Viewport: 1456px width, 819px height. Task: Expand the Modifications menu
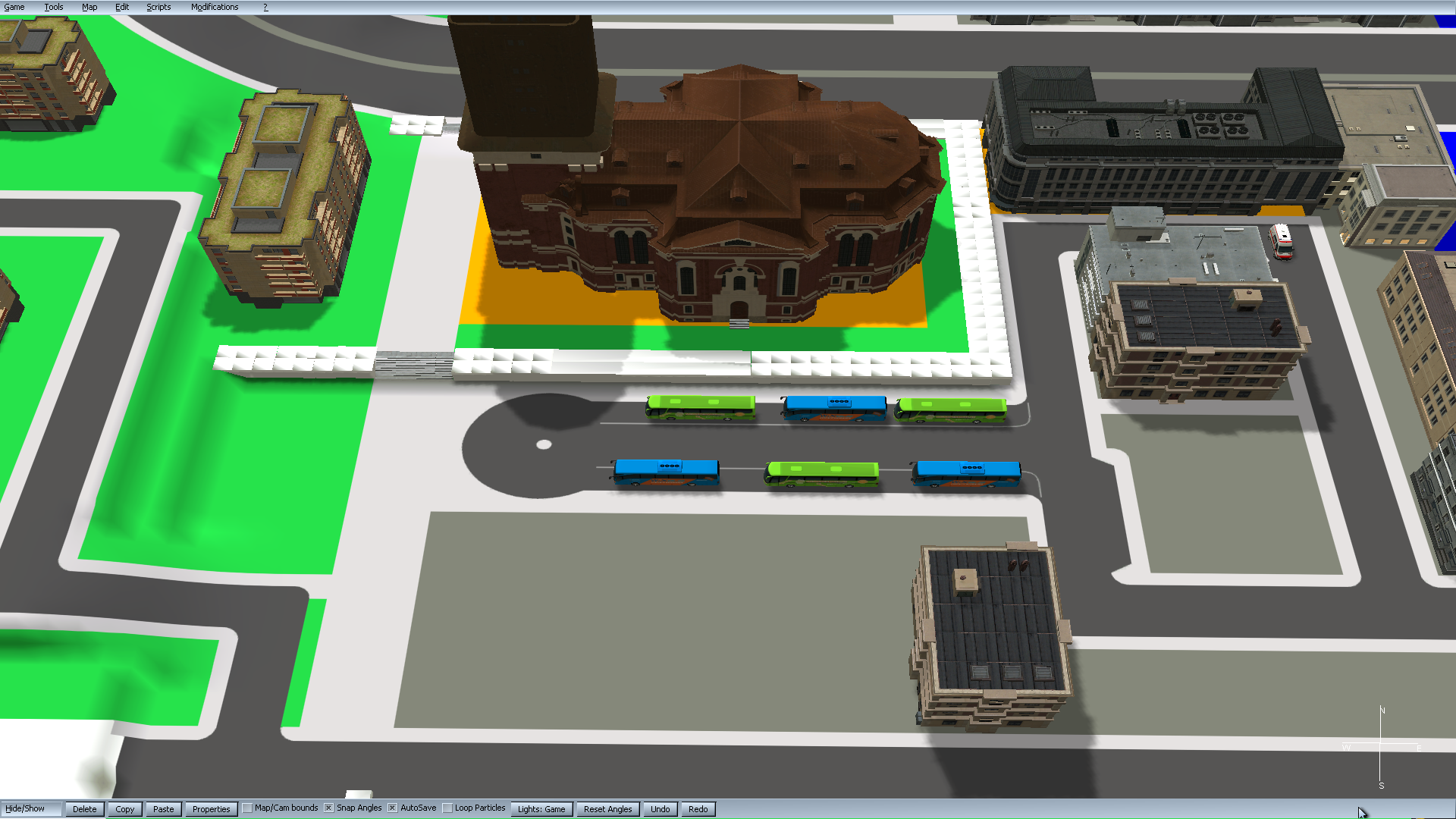[215, 7]
